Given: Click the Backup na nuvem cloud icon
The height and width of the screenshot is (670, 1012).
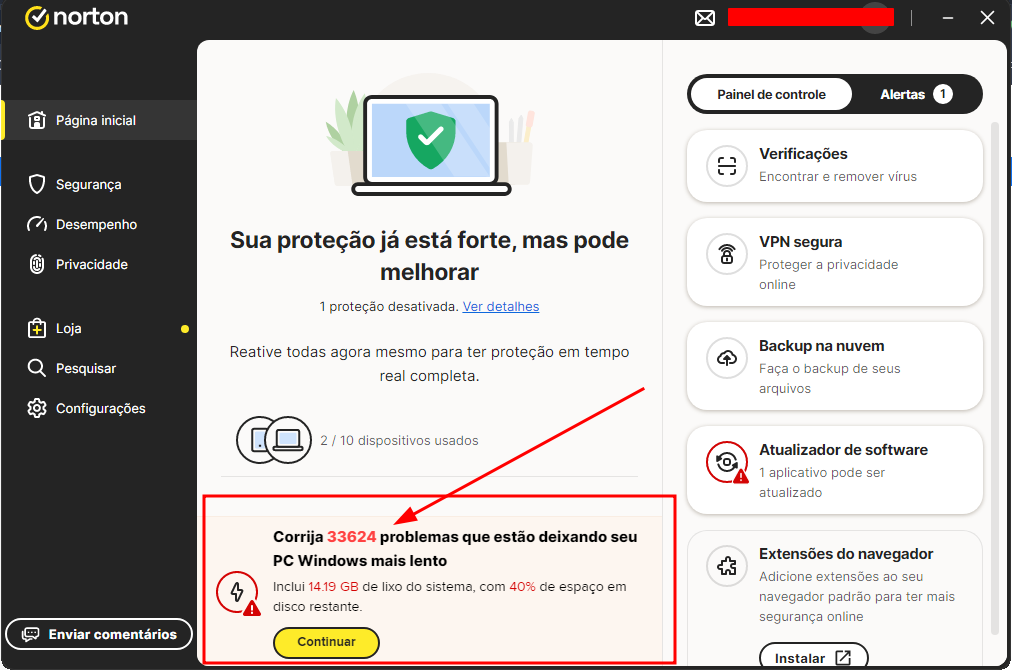Looking at the screenshot, I should pos(727,358).
